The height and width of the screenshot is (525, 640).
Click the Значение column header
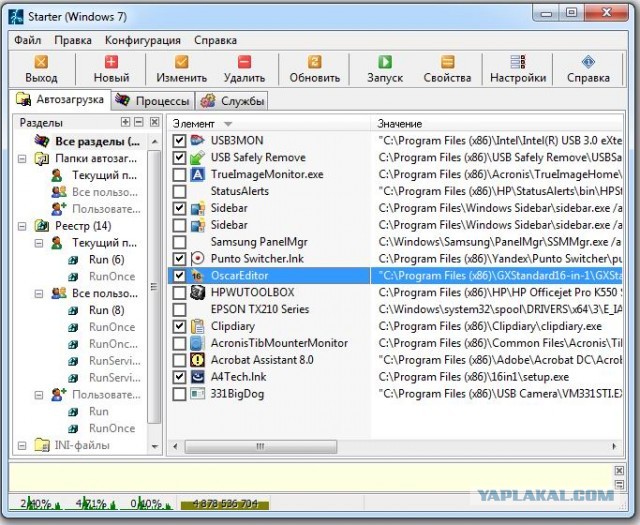[497, 123]
